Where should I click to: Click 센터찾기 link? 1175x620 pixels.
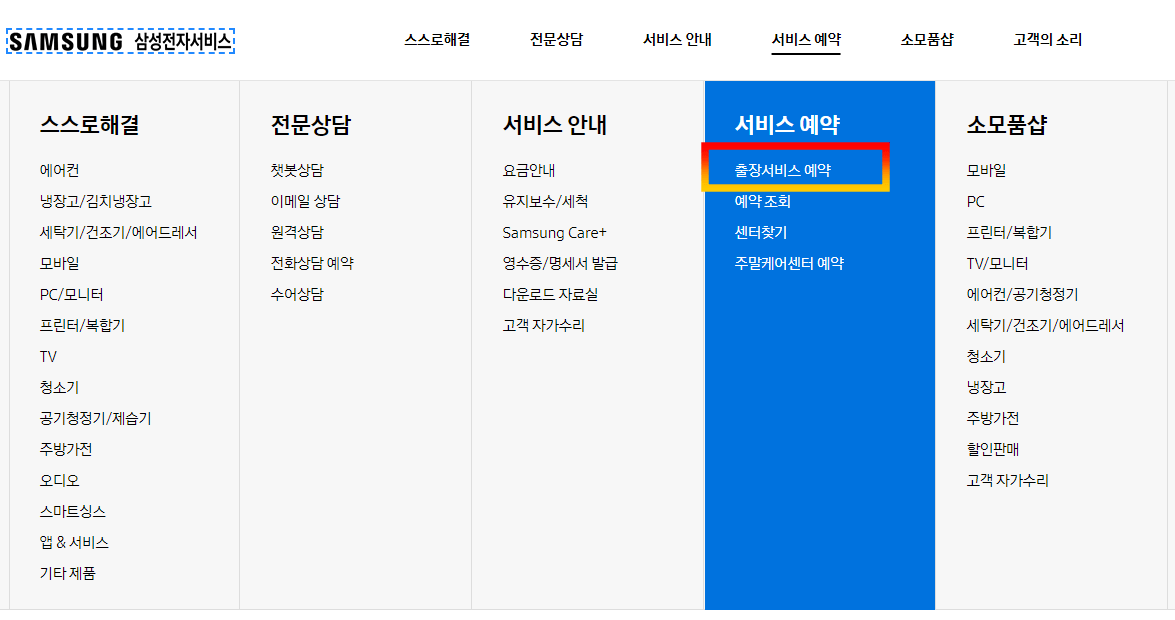tap(761, 232)
